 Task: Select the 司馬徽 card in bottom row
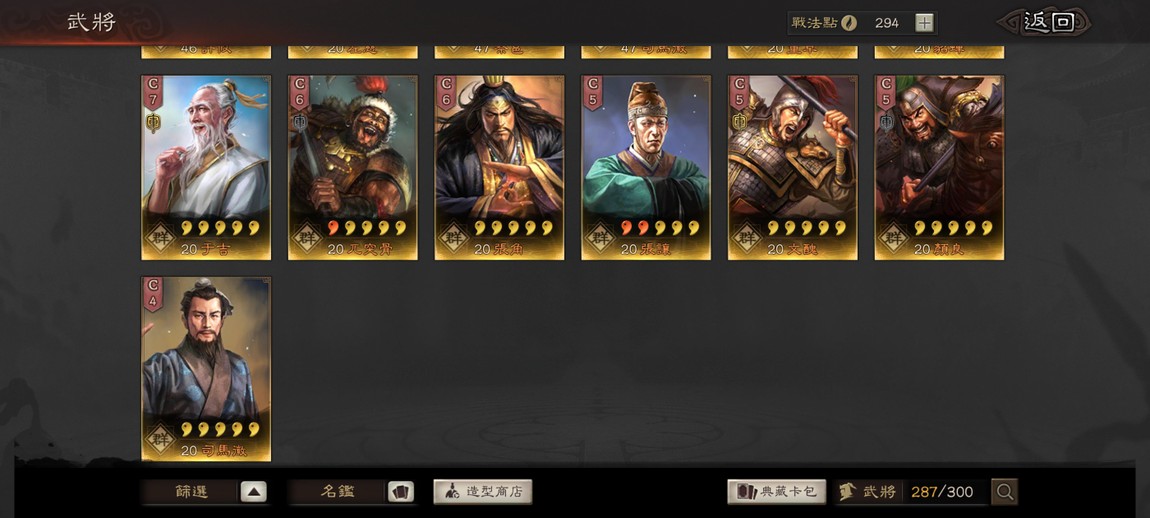pos(206,369)
